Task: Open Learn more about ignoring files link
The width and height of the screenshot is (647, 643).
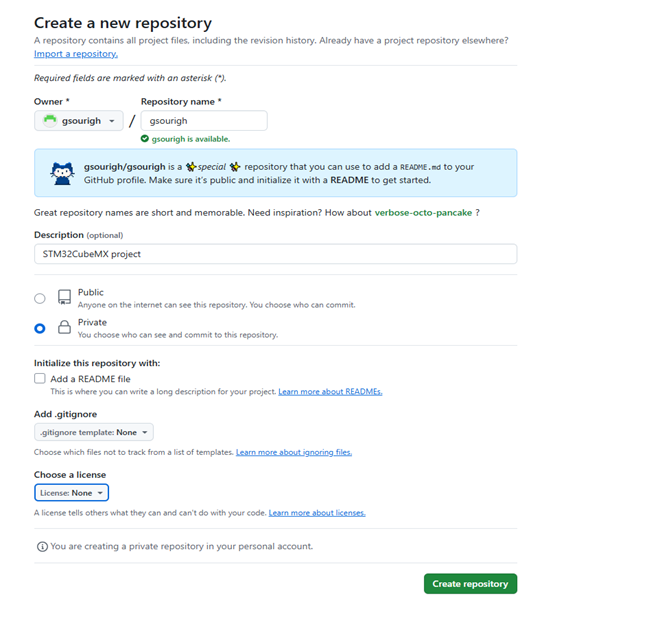Action: [294, 452]
